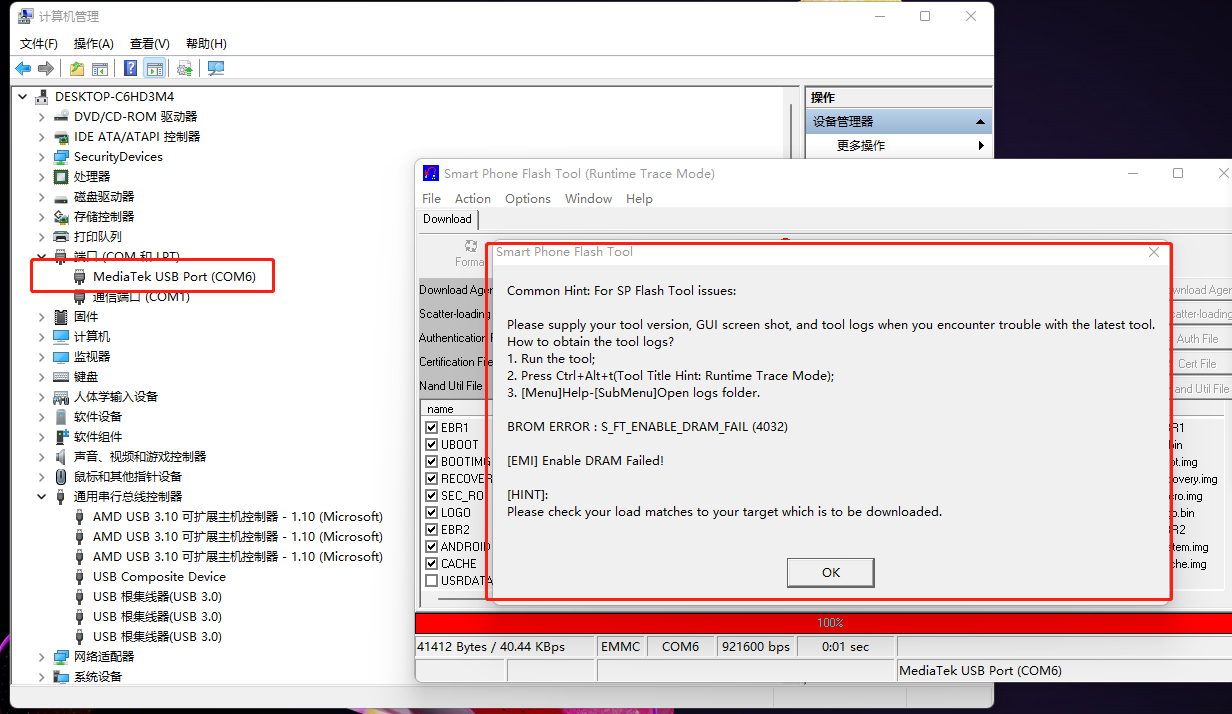Click the back arrow toolbar icon
Viewport: 1232px width, 714px height.
pos(23,68)
